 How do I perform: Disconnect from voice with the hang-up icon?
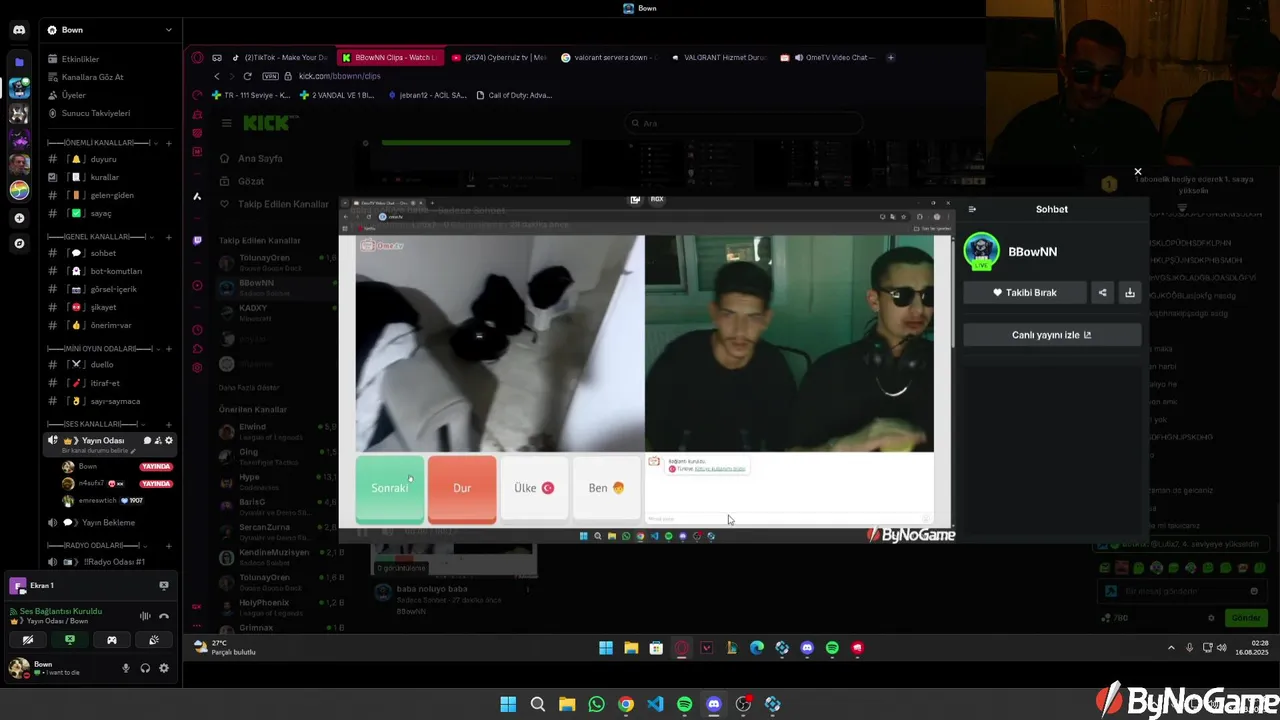tap(164, 616)
